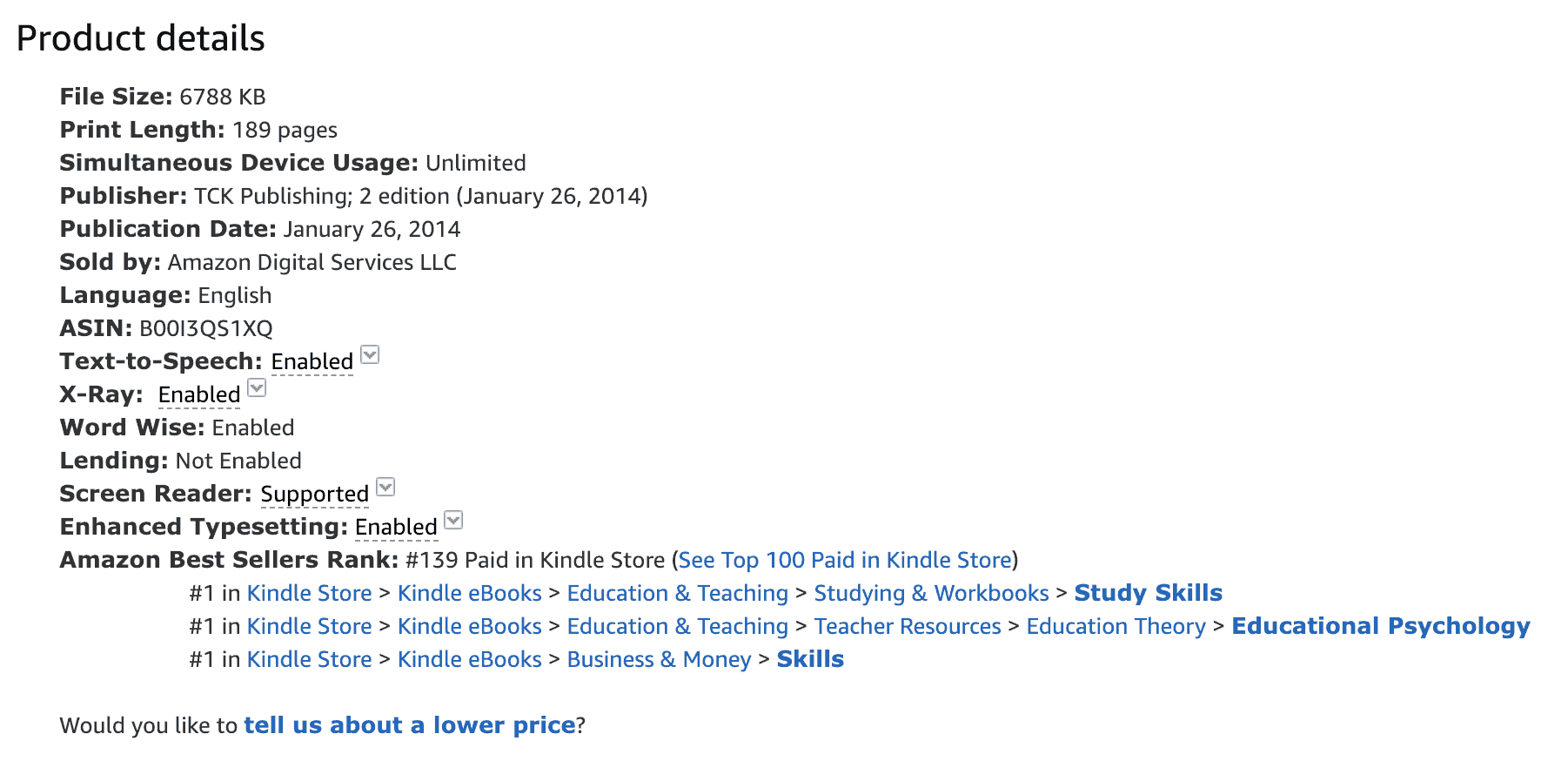The image size is (1568, 761).
Task: Open the Enhanced Typesetting arrow icon
Action: (453, 520)
